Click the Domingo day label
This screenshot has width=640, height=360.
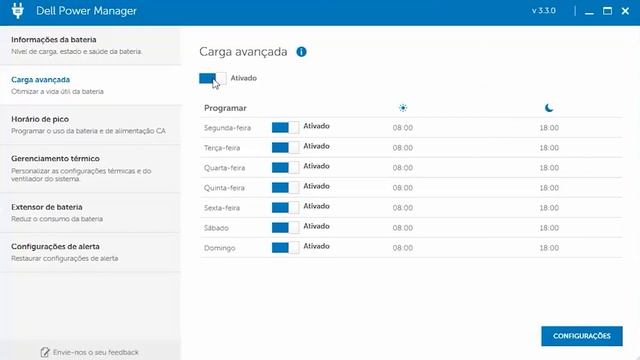click(x=220, y=248)
